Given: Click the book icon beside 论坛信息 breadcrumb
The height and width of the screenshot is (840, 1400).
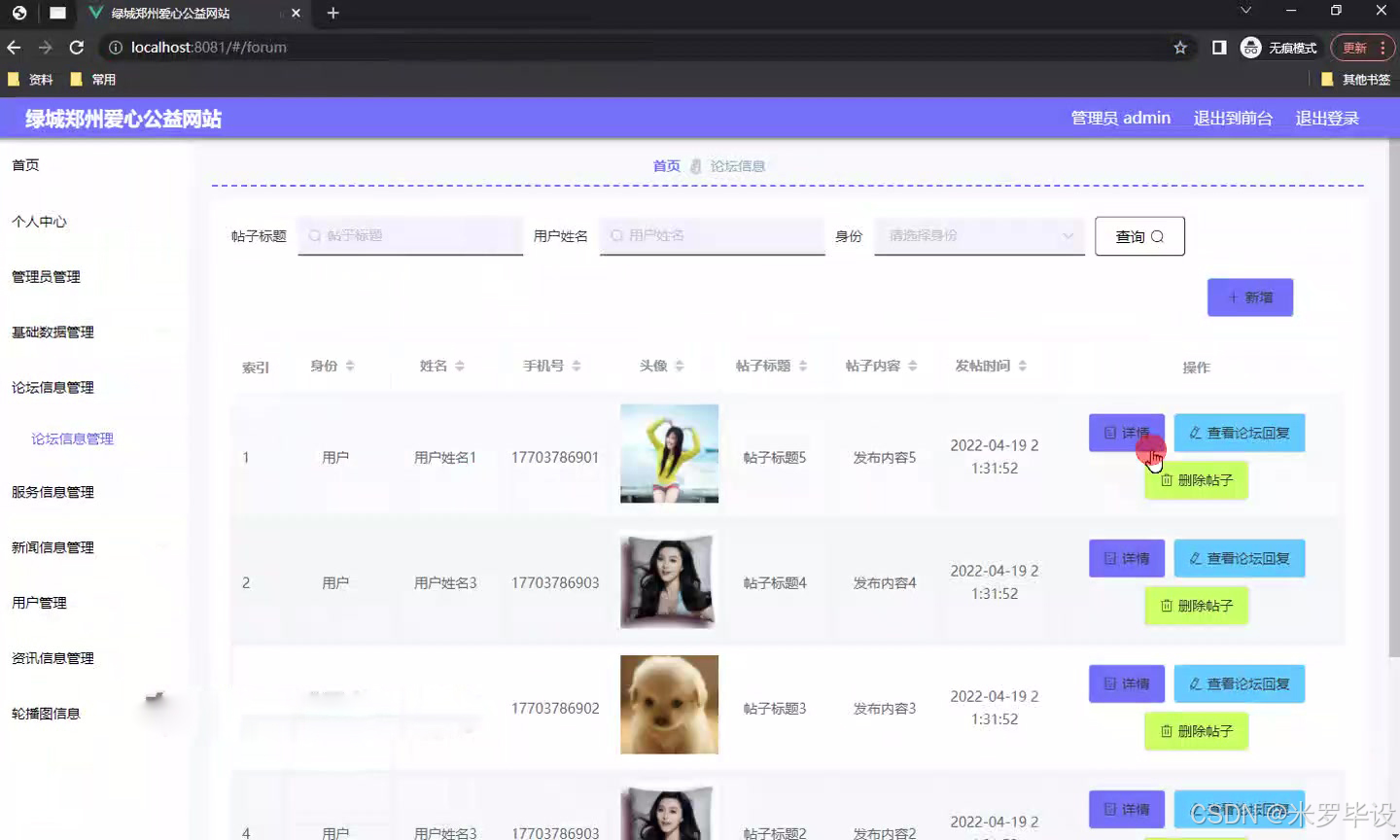Looking at the screenshot, I should [694, 165].
